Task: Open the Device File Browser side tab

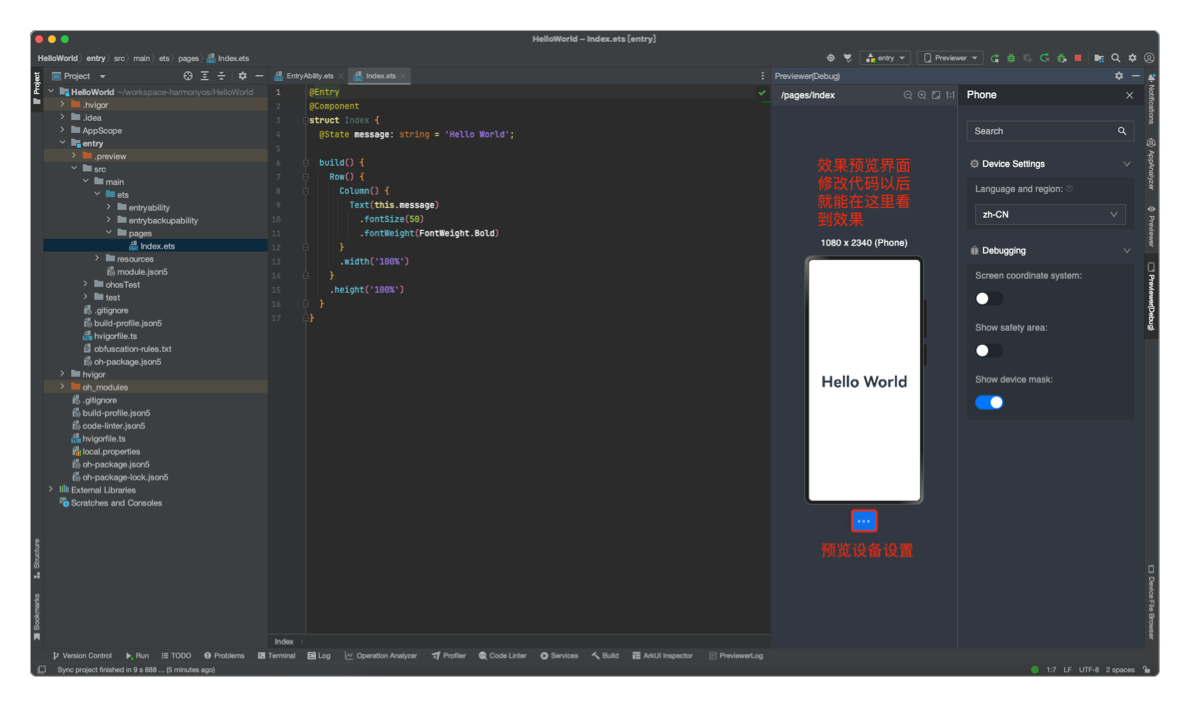Action: (1151, 602)
